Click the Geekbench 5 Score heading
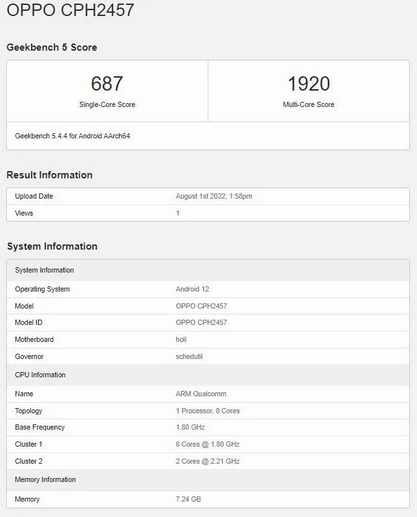The image size is (417, 517). [x=52, y=47]
